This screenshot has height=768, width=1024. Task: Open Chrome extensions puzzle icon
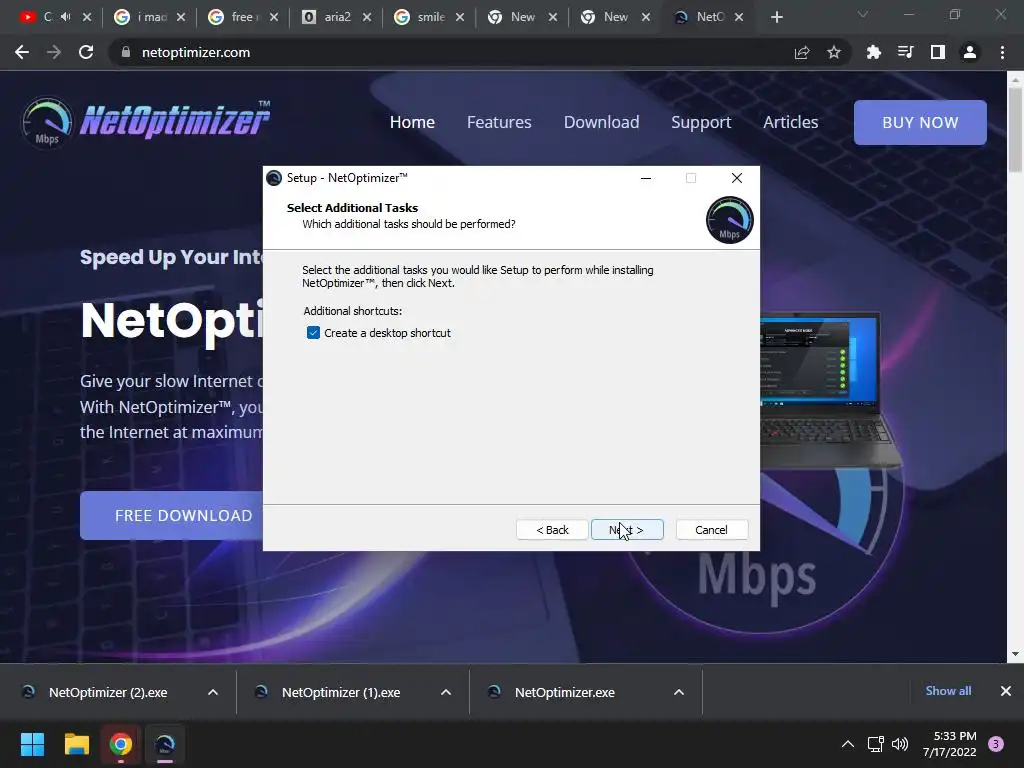873,52
